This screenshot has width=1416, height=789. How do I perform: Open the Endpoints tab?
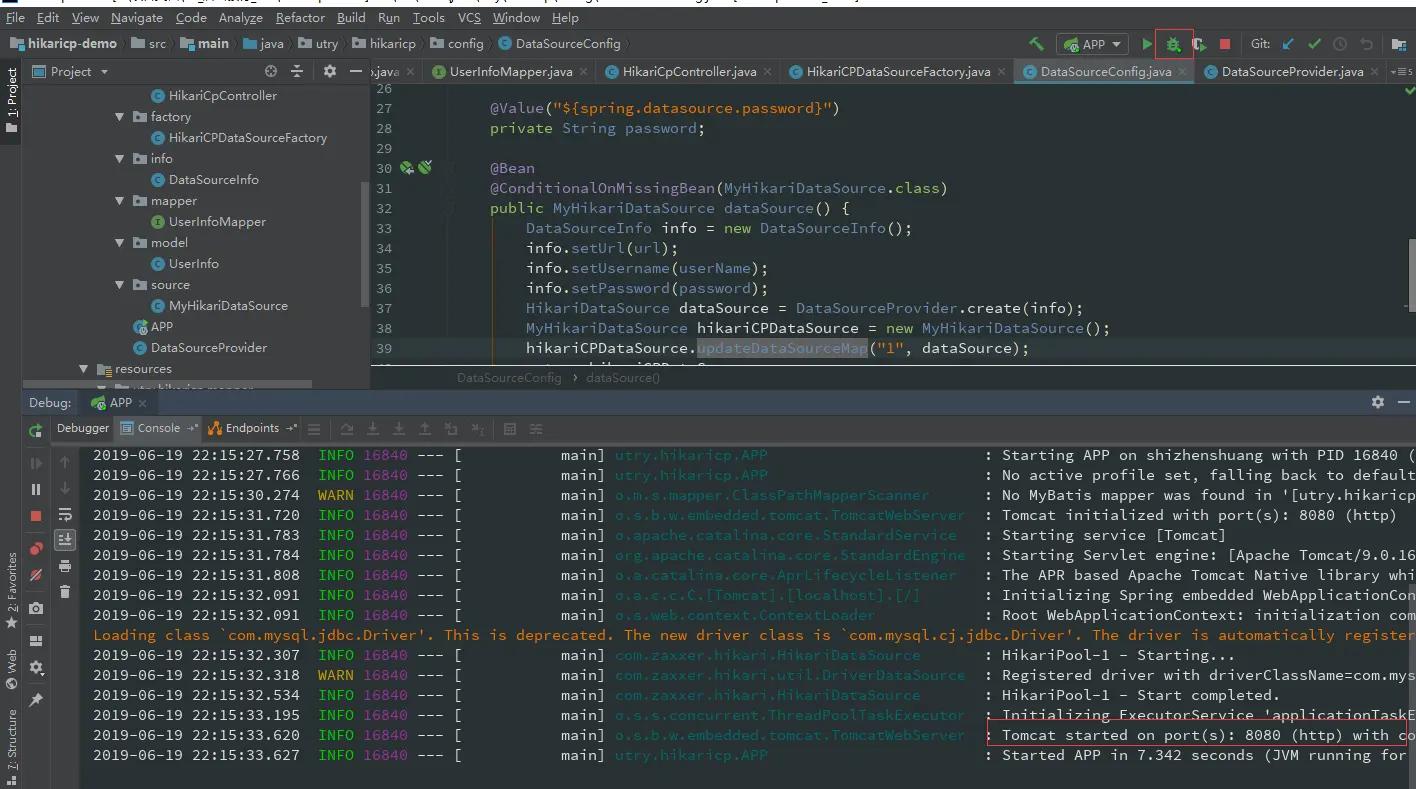coord(252,428)
